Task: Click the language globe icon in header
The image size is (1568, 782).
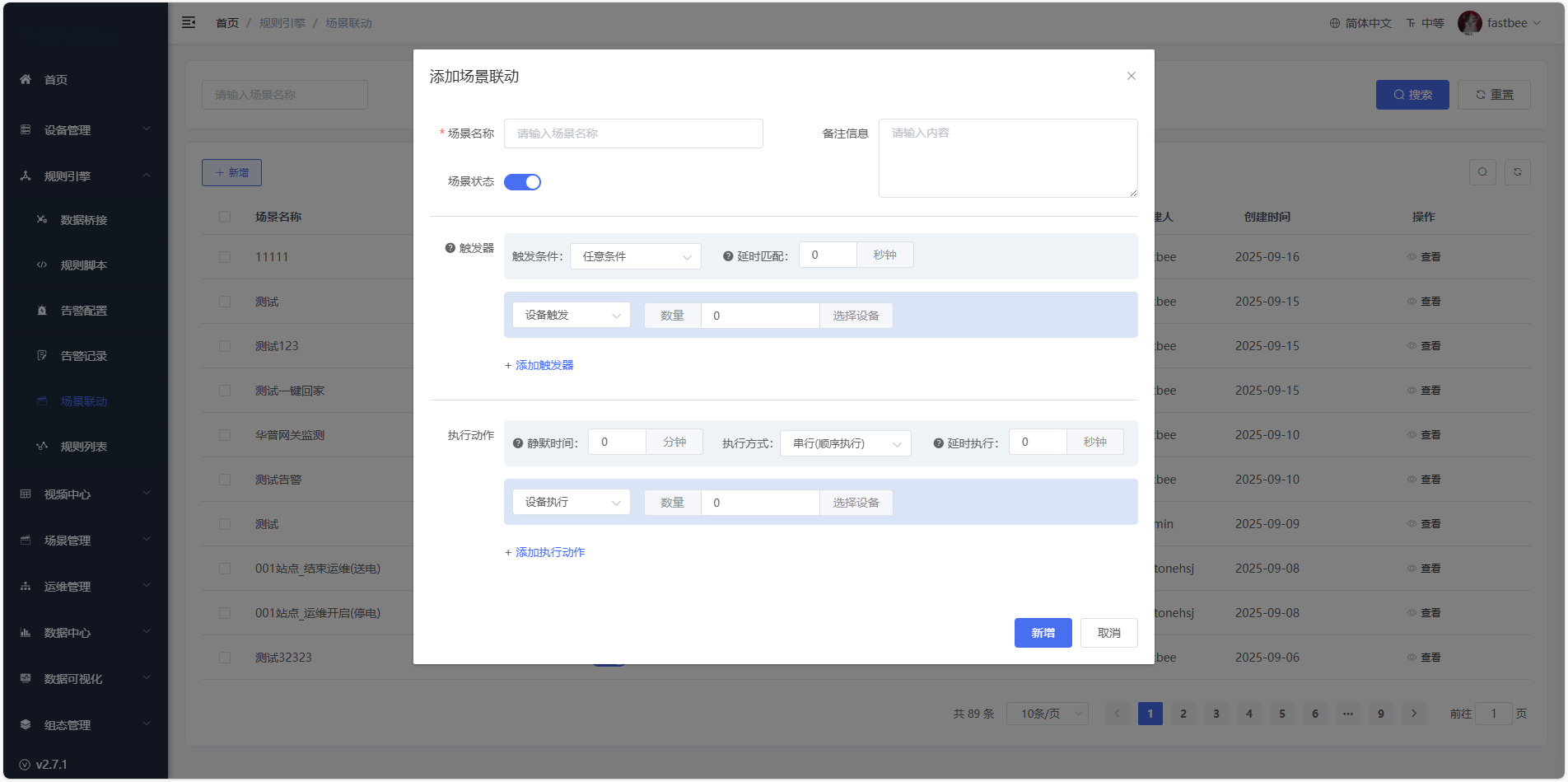Action: 1334,23
